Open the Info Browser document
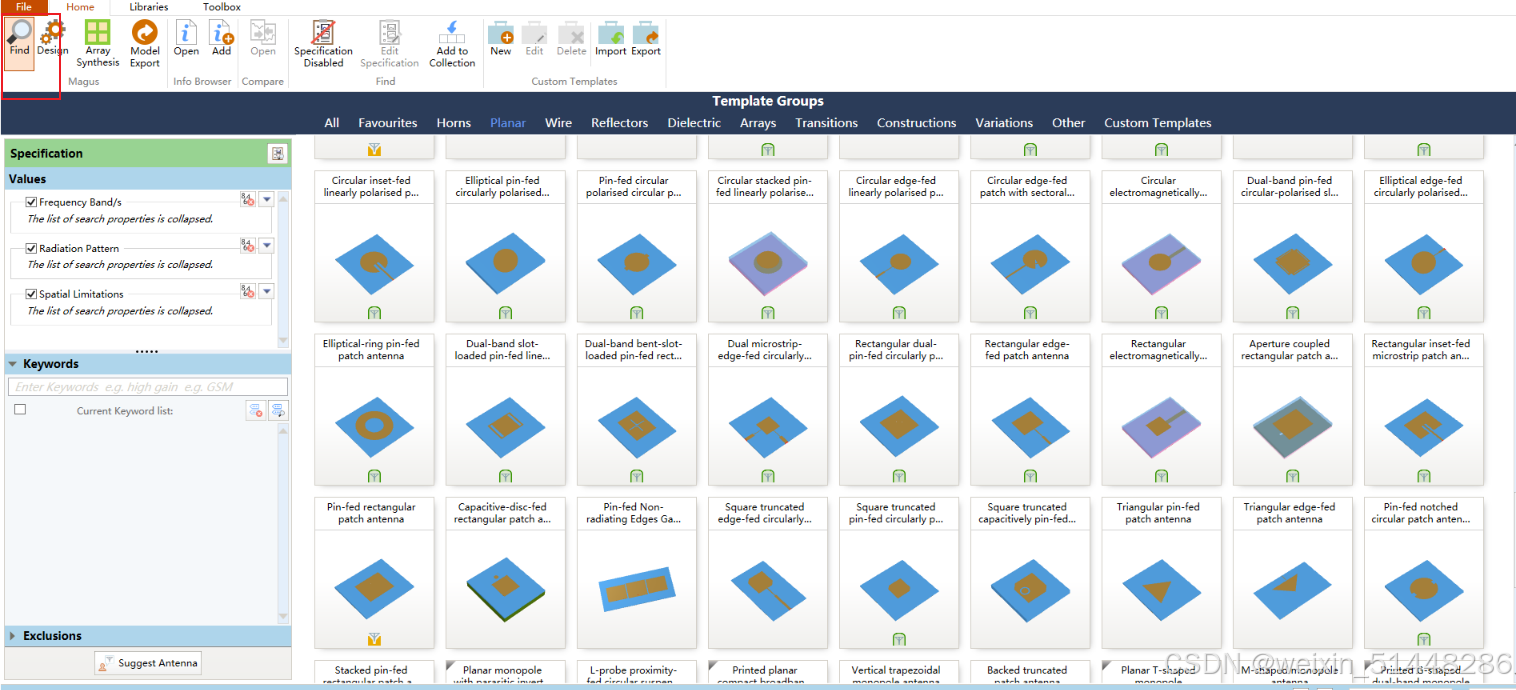This screenshot has width=1516, height=690. pos(186,38)
